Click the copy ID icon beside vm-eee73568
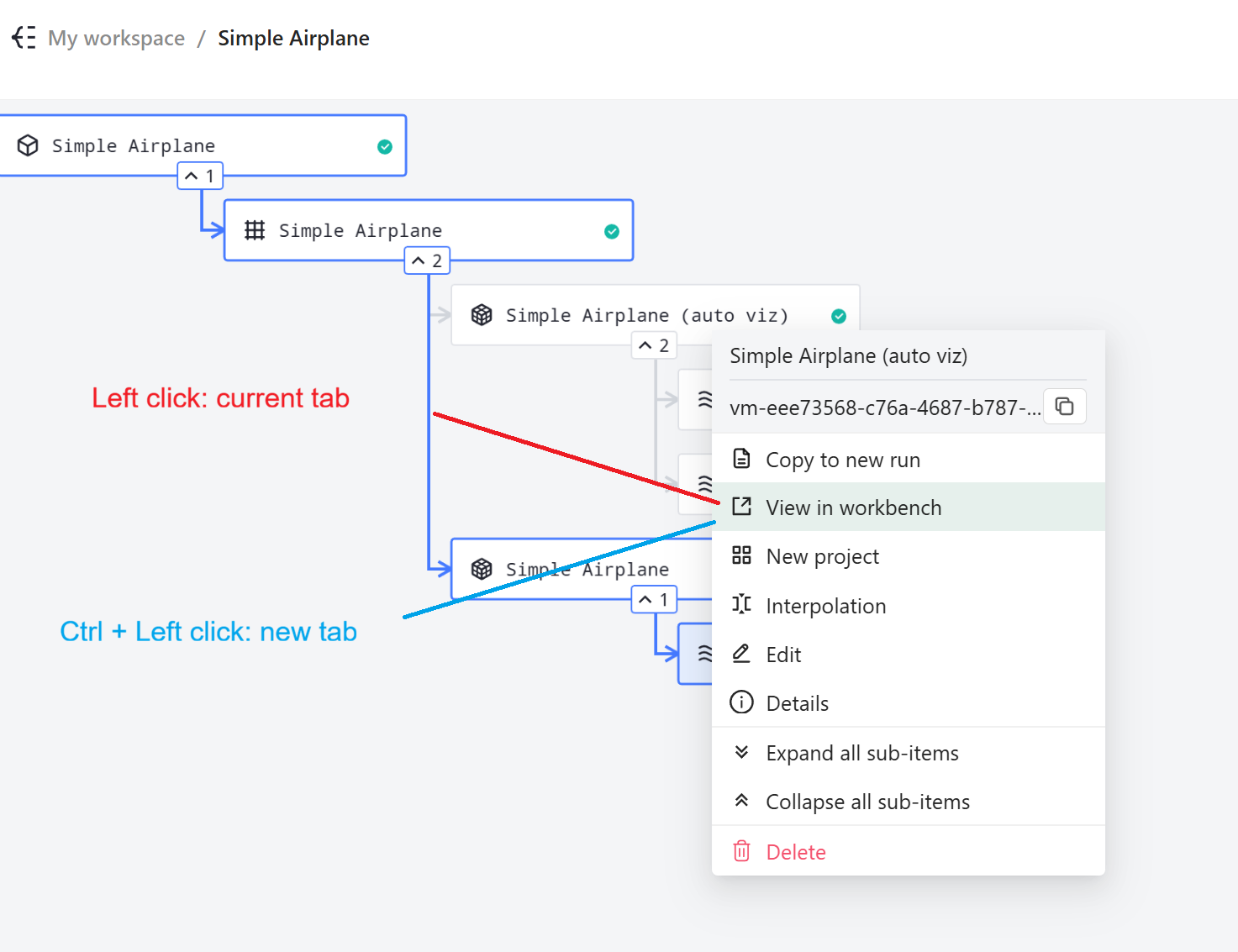The height and width of the screenshot is (952, 1238). pos(1064,407)
